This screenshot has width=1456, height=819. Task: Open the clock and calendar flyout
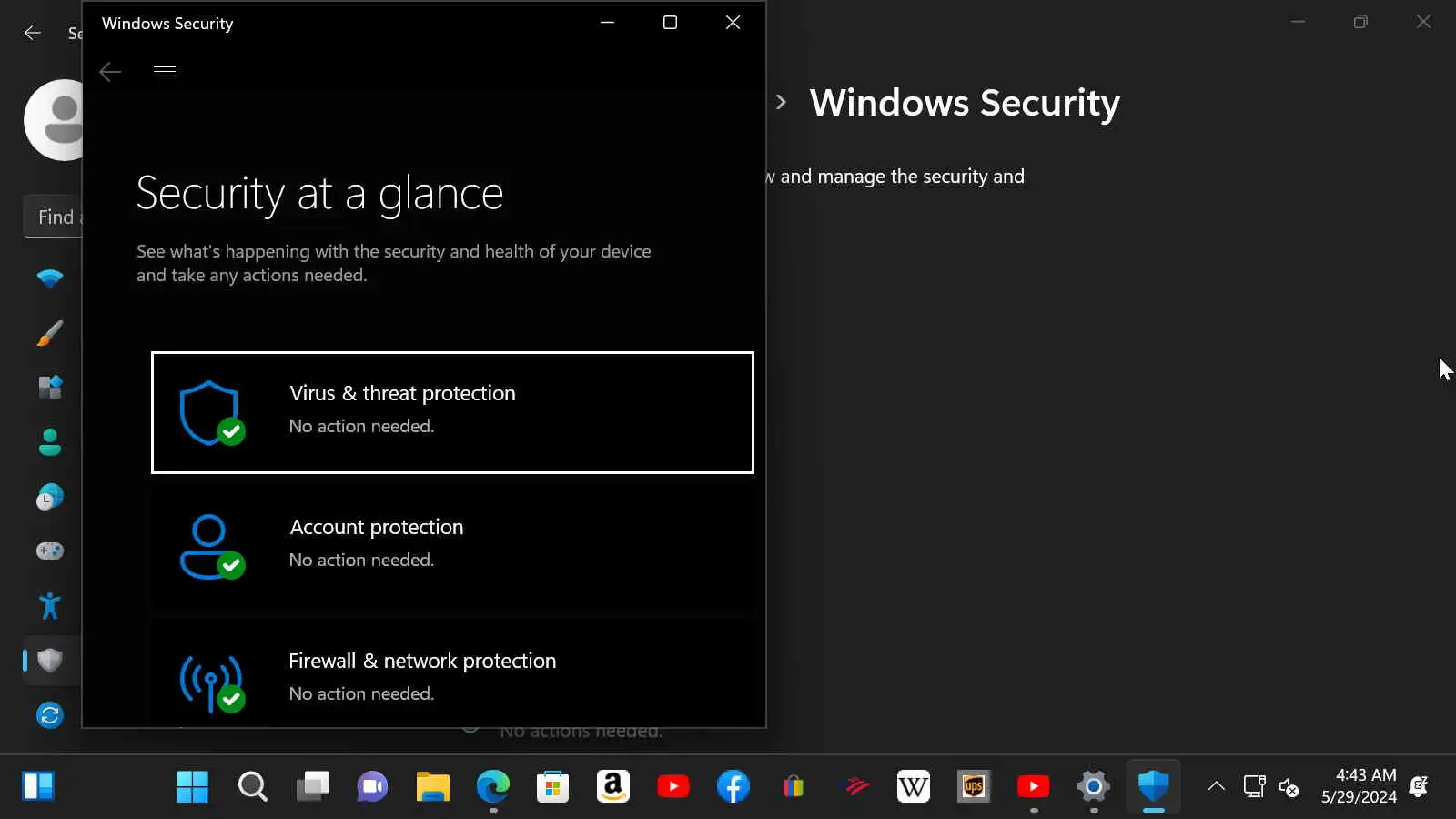pyautogui.click(x=1359, y=786)
